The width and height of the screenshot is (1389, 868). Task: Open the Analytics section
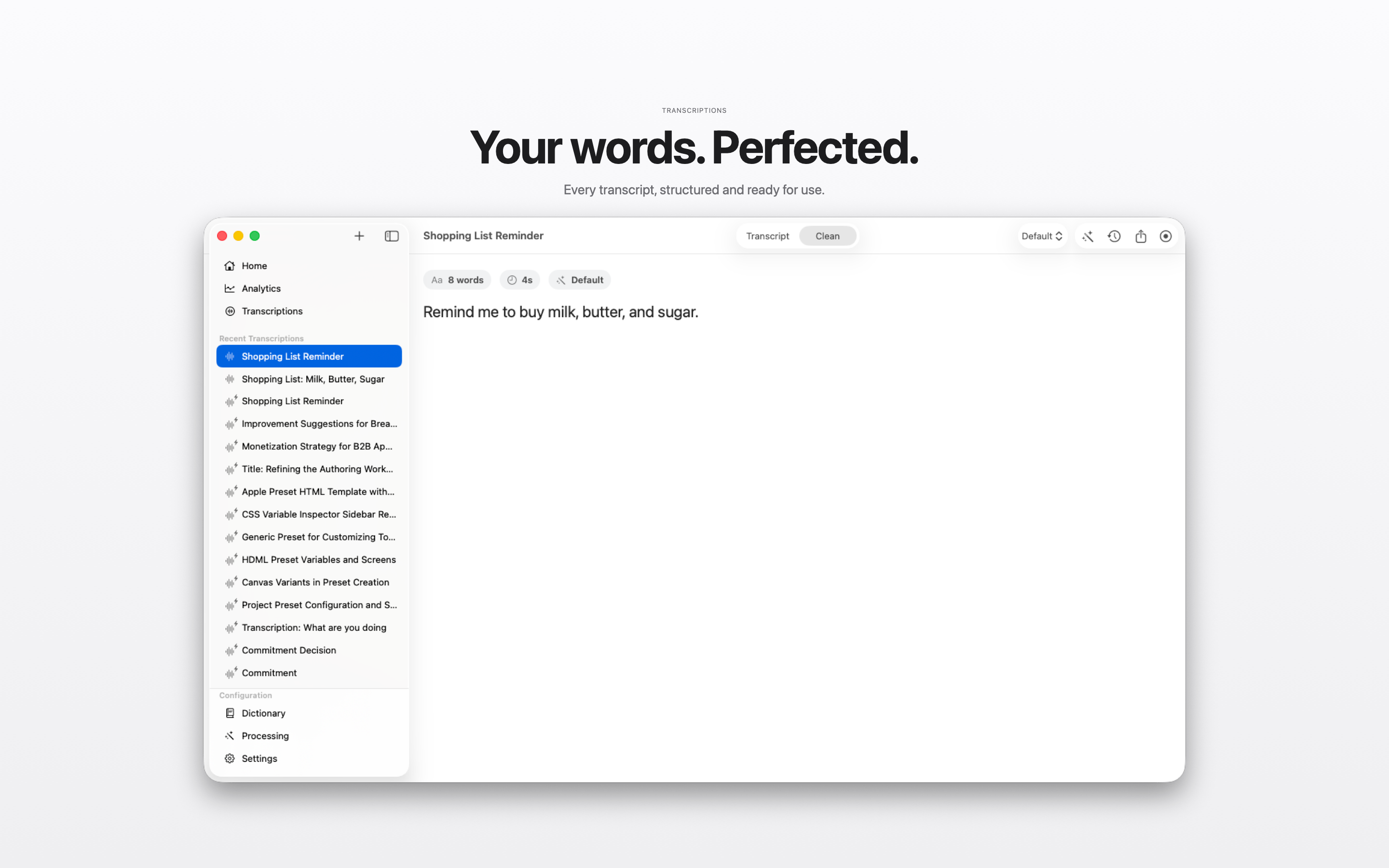pyautogui.click(x=261, y=288)
